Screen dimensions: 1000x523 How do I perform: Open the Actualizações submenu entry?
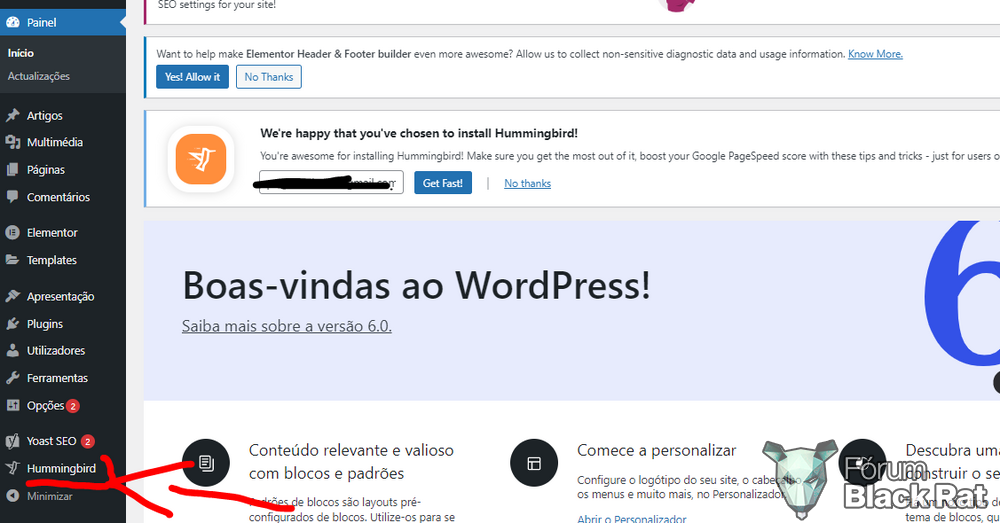coord(38,76)
